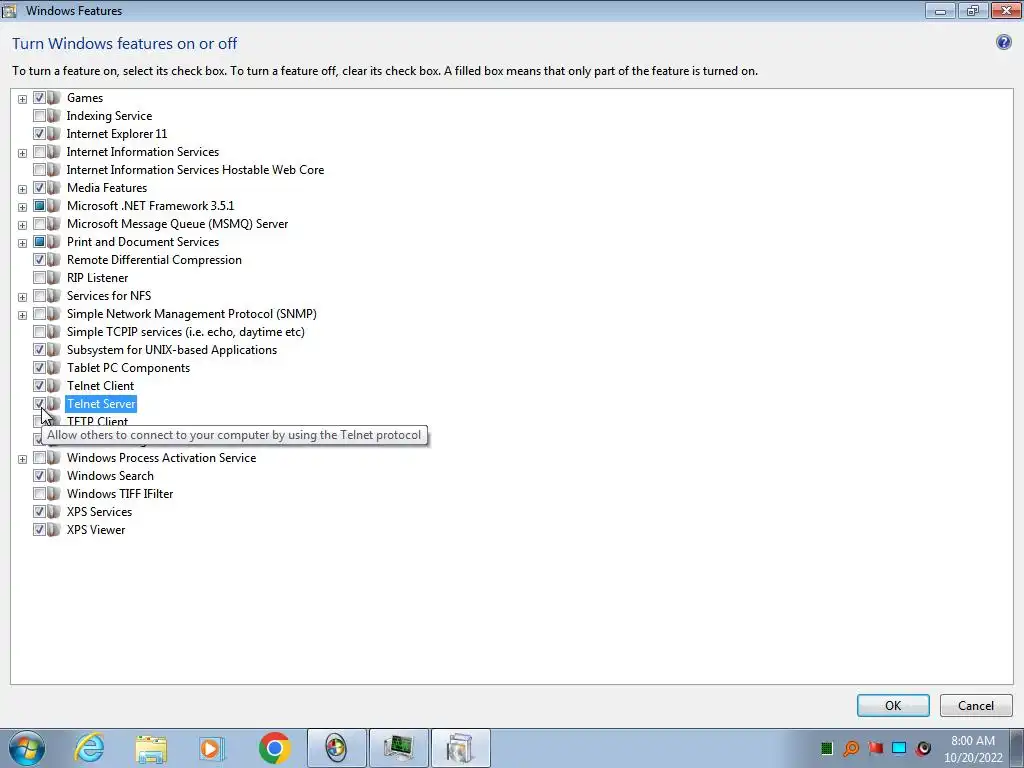This screenshot has height=768, width=1024.
Task: Expand Windows Process Activation Service node
Action: [x=22, y=459]
